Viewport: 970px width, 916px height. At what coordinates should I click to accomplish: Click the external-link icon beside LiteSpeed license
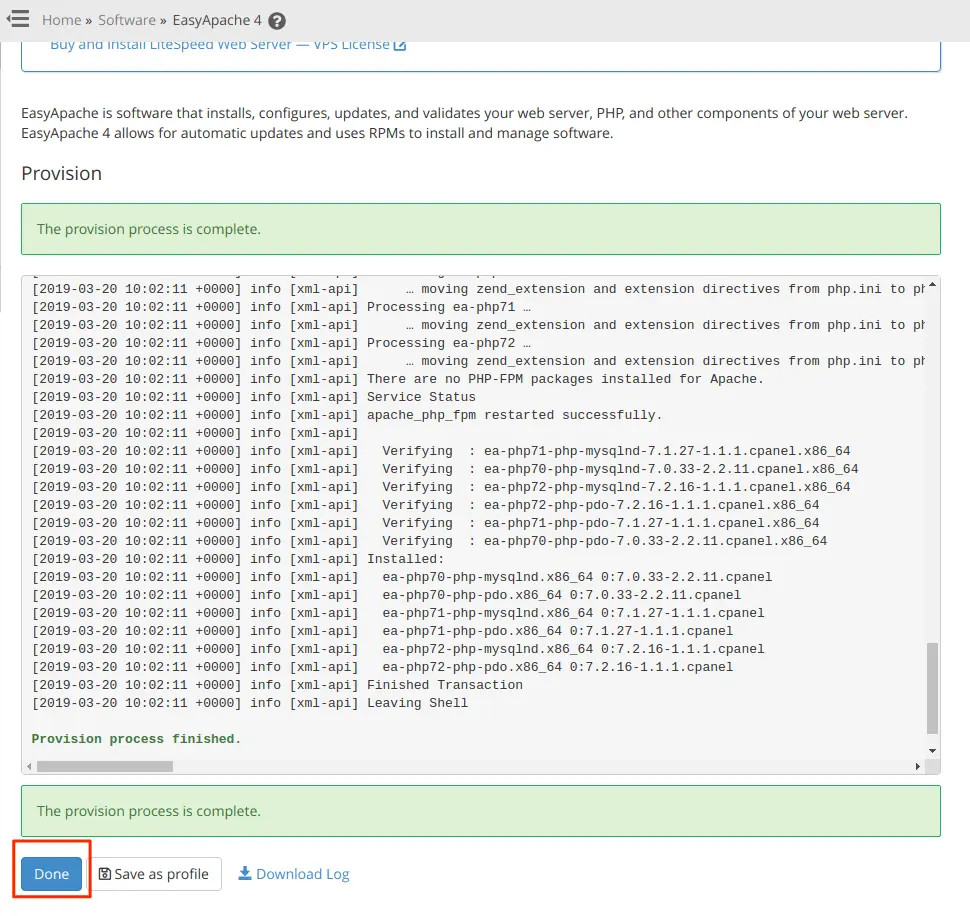[400, 44]
